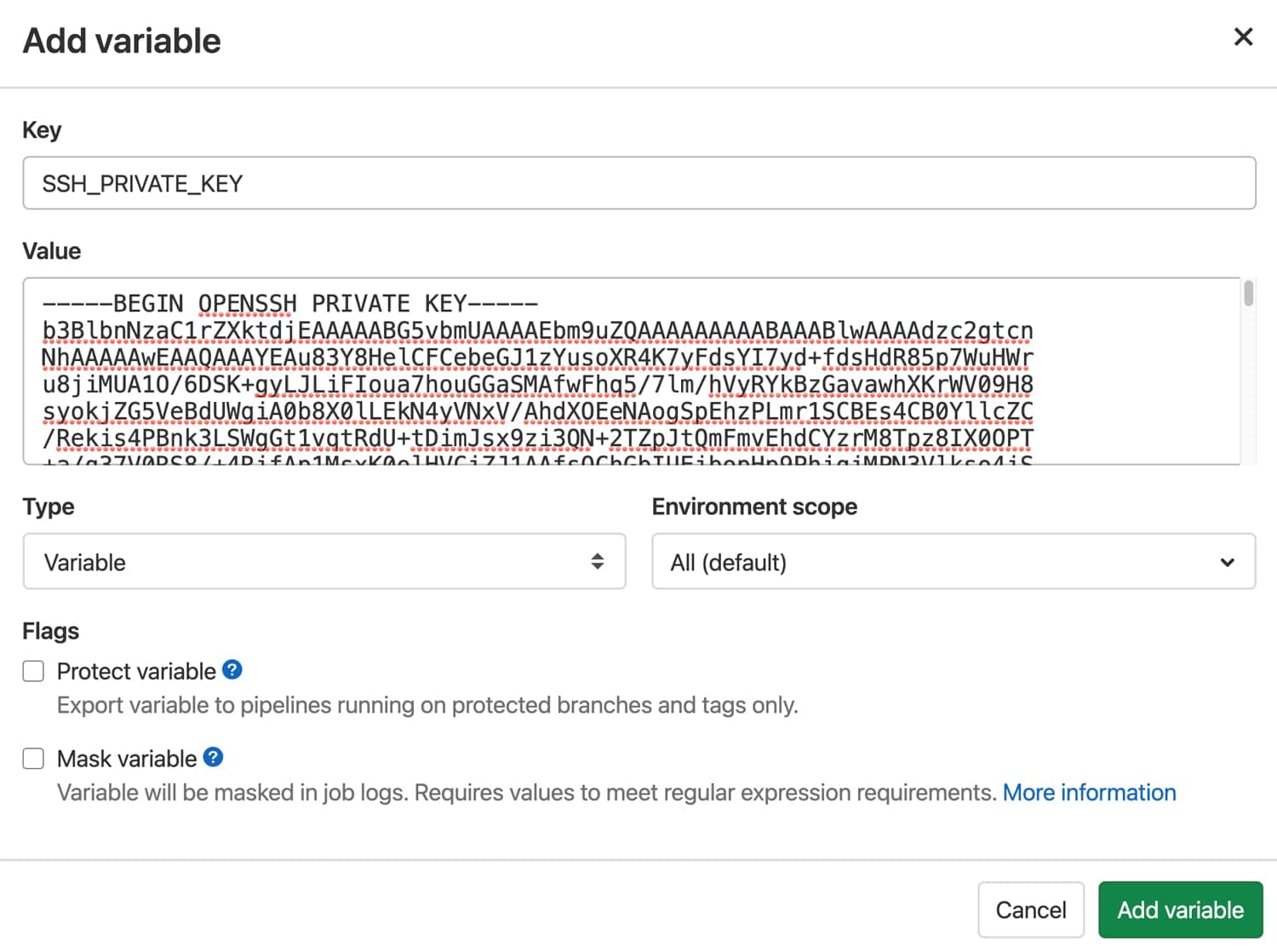Open the More information link
Image resolution: width=1277 pixels, height=952 pixels.
1089,792
